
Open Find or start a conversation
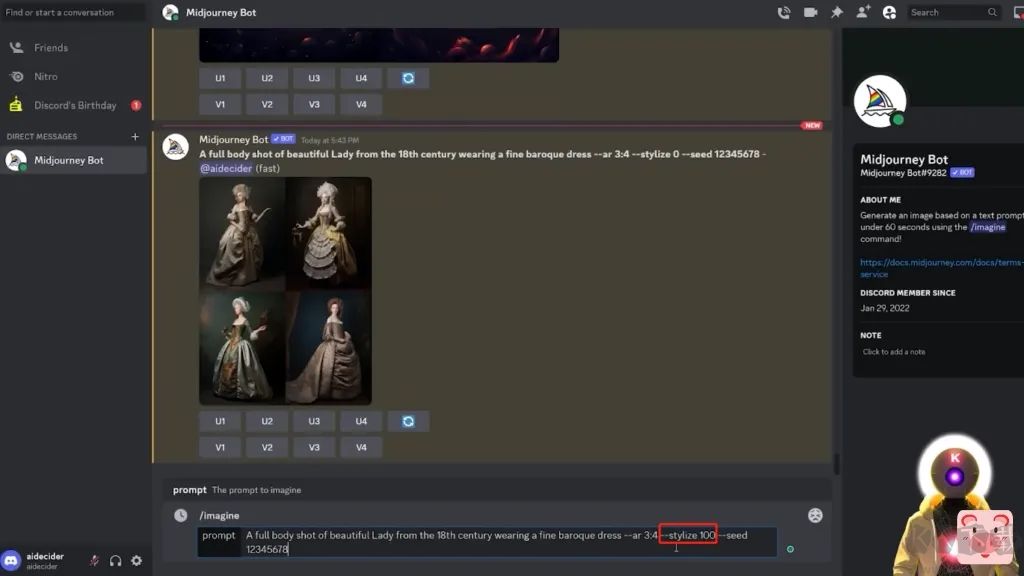click(x=73, y=12)
